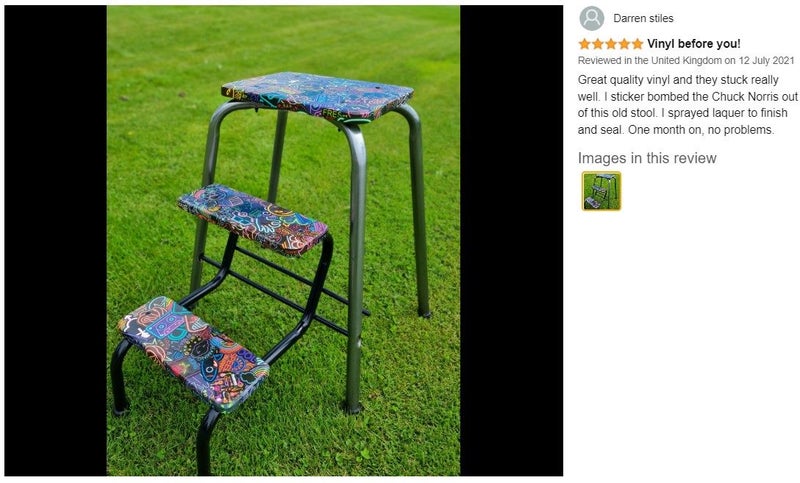Open the 'Vinyl before you!' review title

[693, 44]
